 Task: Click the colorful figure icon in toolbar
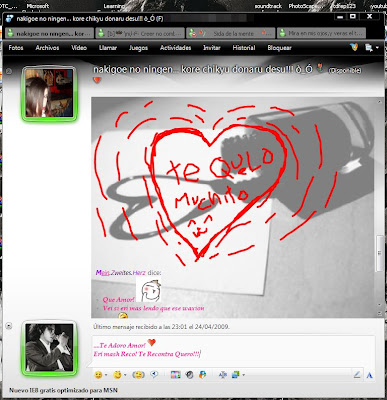click(202, 375)
